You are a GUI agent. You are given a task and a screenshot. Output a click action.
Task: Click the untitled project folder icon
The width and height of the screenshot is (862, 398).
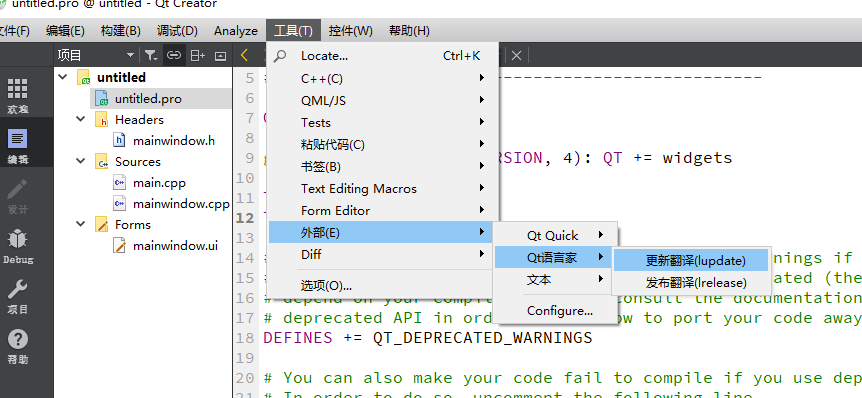84,77
